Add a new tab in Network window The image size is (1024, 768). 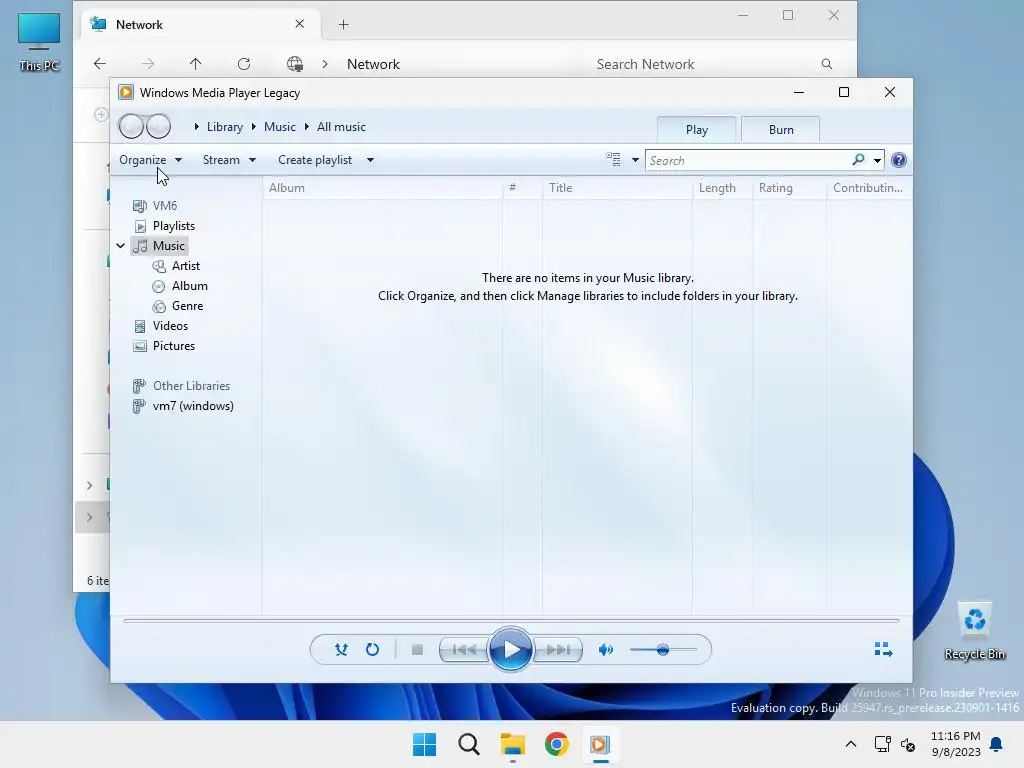click(344, 25)
